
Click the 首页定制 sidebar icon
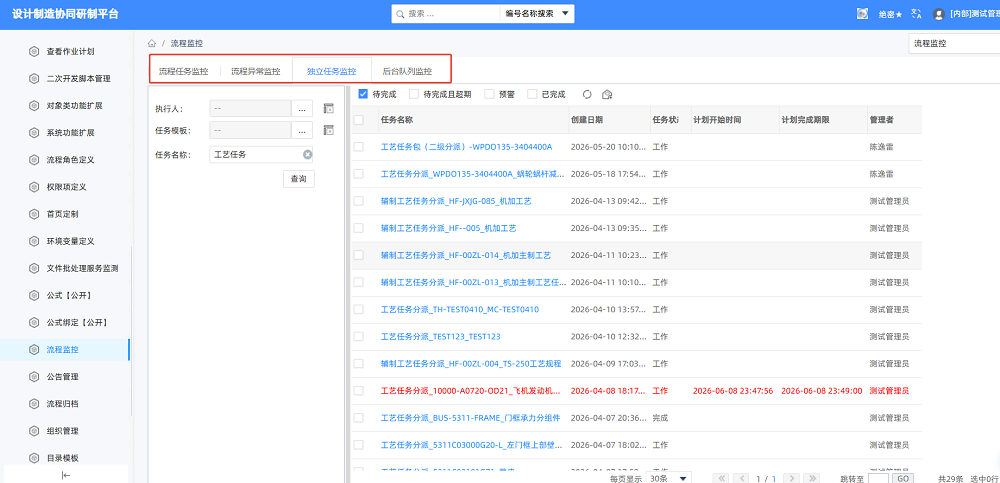[x=34, y=214]
